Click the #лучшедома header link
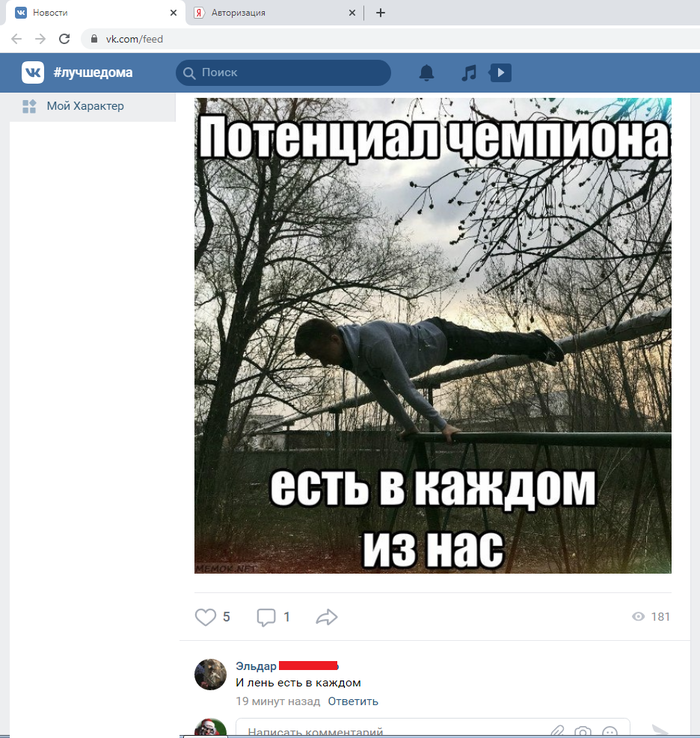Screen dimensions: 700x738 click(93, 72)
